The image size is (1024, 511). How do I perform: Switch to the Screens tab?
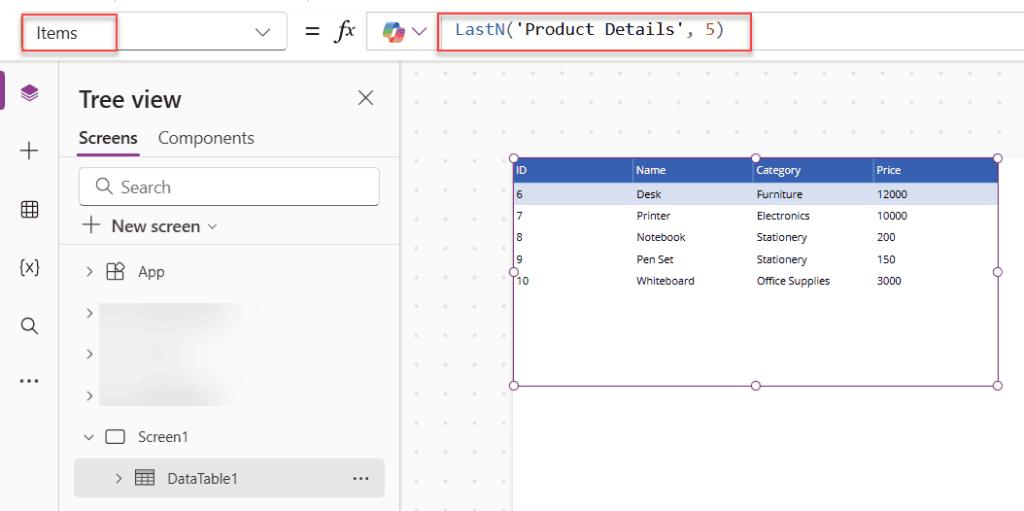point(108,138)
